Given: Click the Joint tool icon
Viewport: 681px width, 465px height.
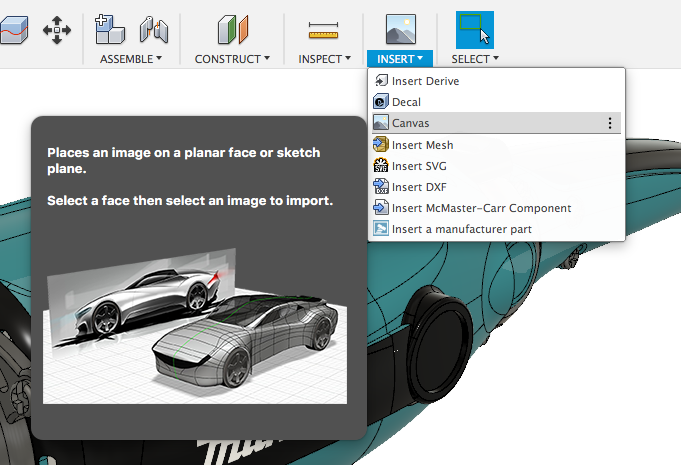Looking at the screenshot, I should 153,30.
